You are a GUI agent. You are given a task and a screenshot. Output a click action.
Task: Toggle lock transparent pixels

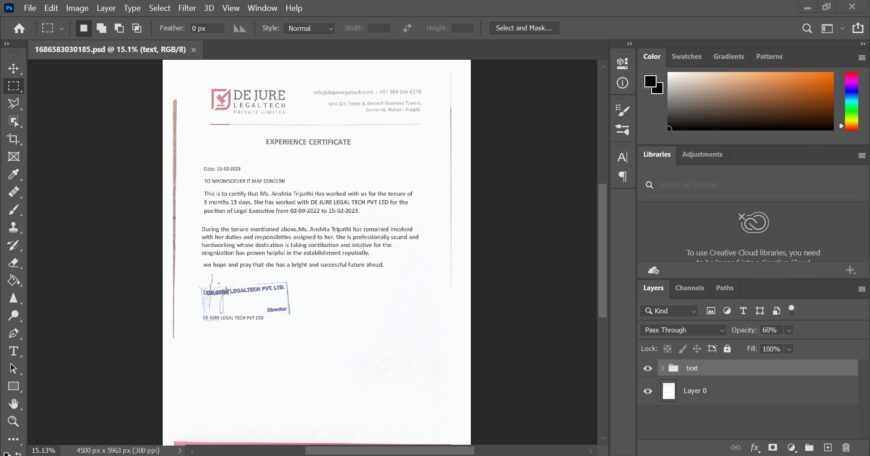(x=667, y=349)
